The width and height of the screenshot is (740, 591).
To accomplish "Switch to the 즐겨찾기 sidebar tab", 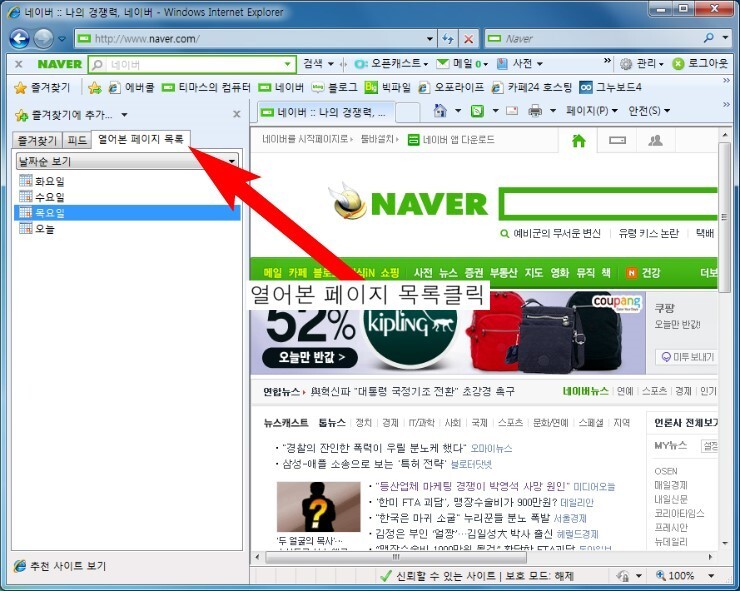I will [x=37, y=140].
